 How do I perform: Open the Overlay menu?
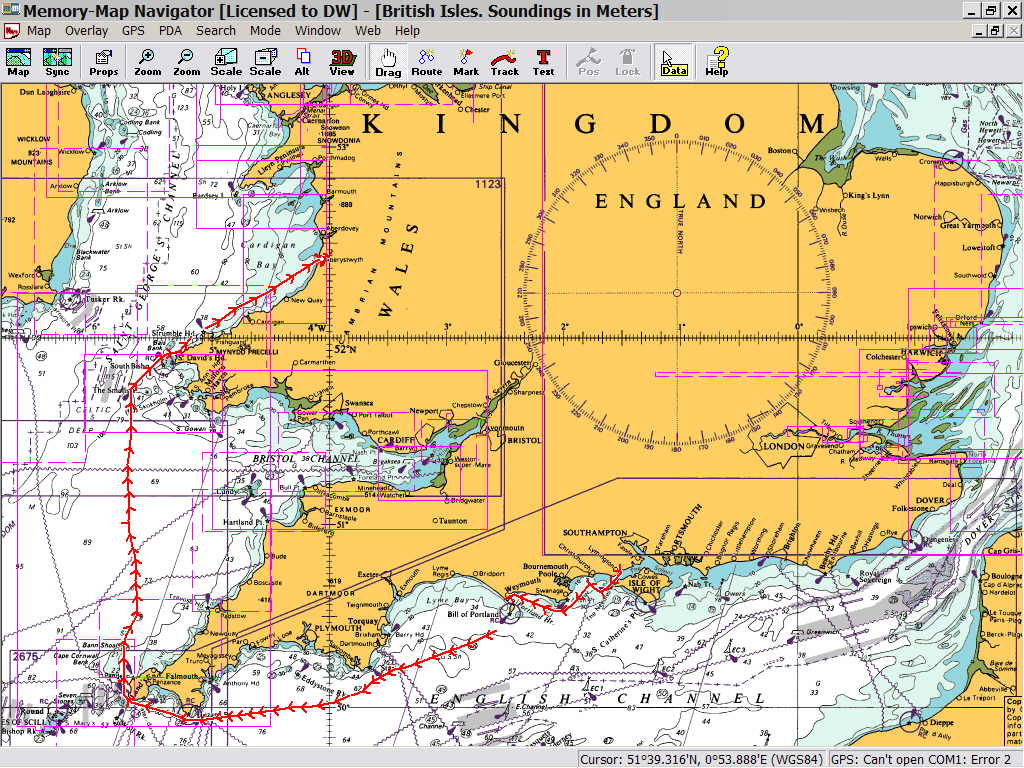pos(86,31)
